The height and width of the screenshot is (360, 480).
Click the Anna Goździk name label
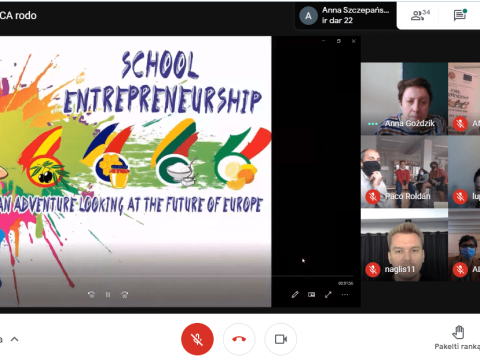410,124
